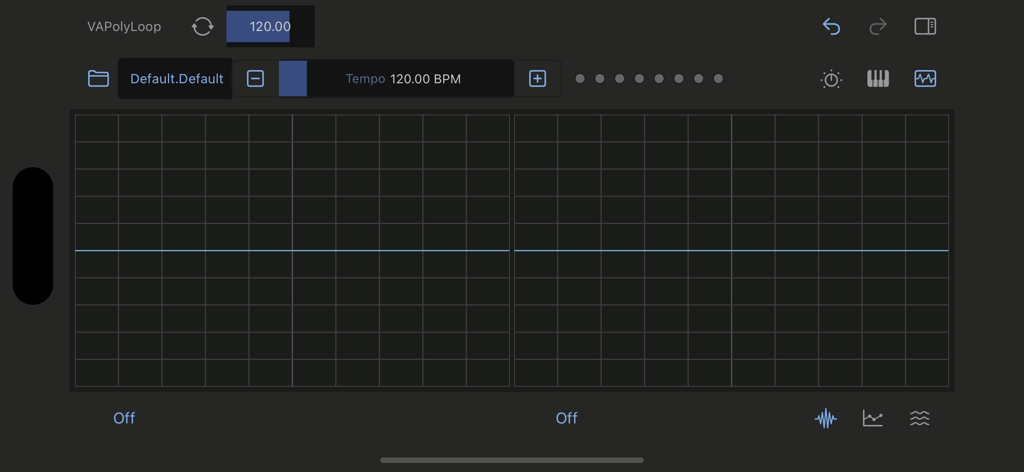The width and height of the screenshot is (1024, 472).
Task: Switch to the wave lines view
Action: [920, 418]
